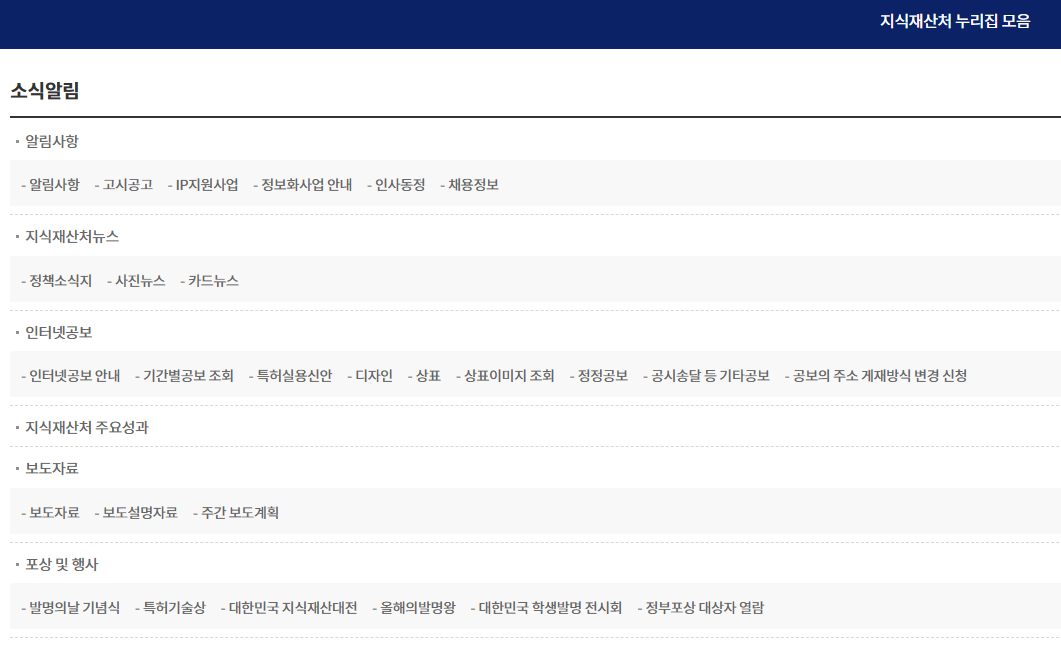Open the 인사동정 page

point(400,185)
